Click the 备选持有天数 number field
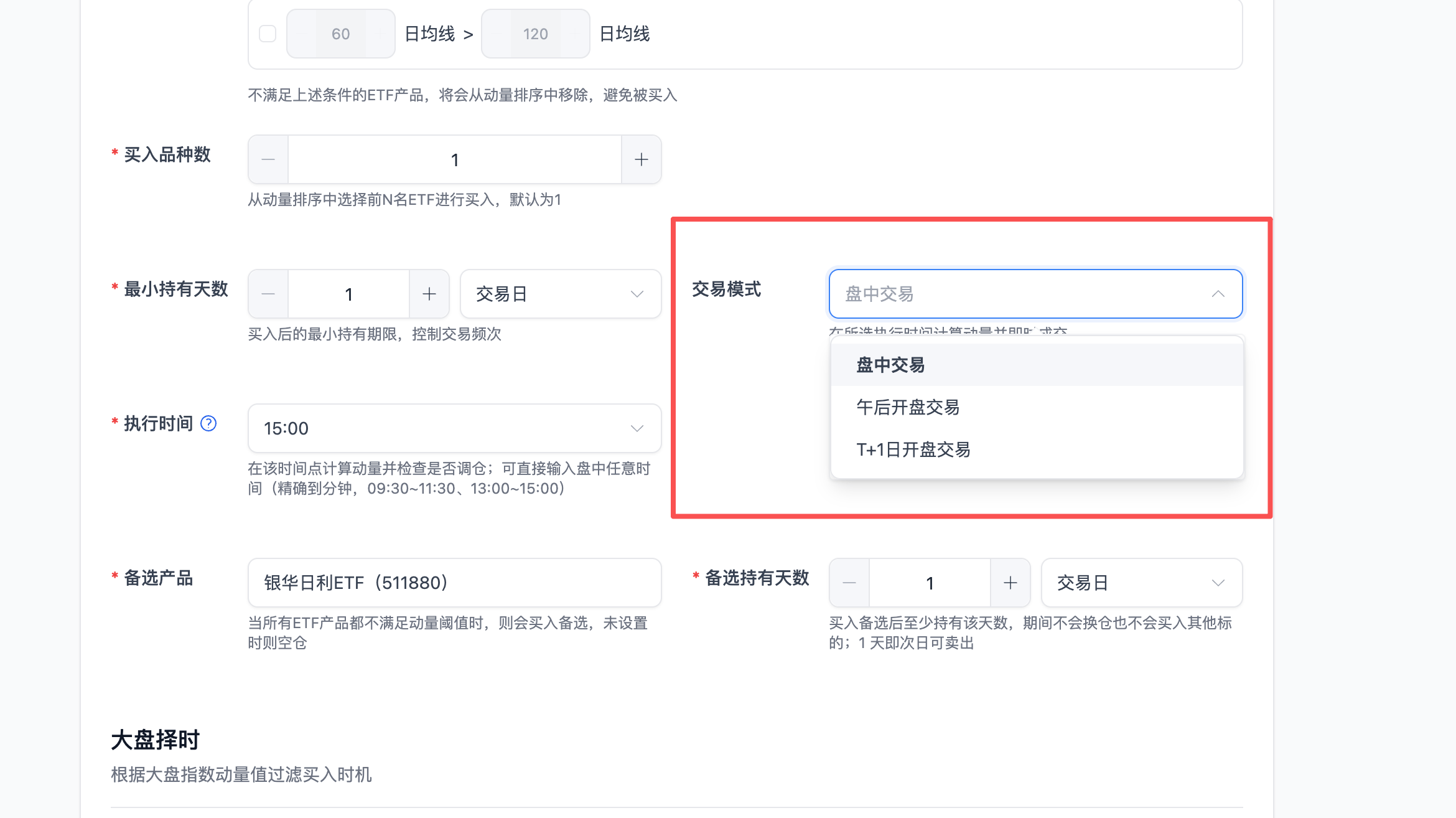 click(x=930, y=583)
